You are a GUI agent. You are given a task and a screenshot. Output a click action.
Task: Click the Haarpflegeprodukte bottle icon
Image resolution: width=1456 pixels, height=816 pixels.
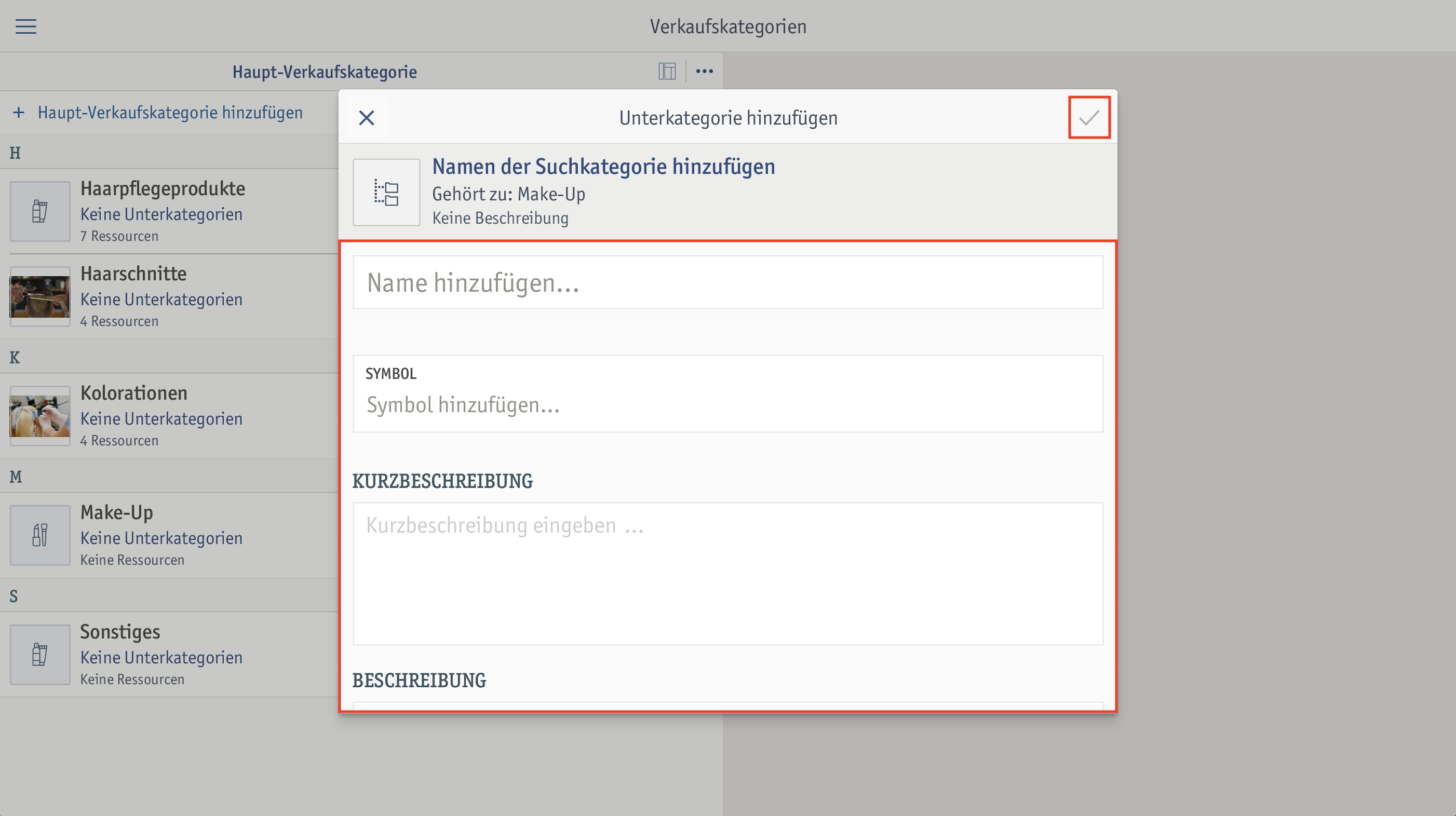pyautogui.click(x=40, y=211)
